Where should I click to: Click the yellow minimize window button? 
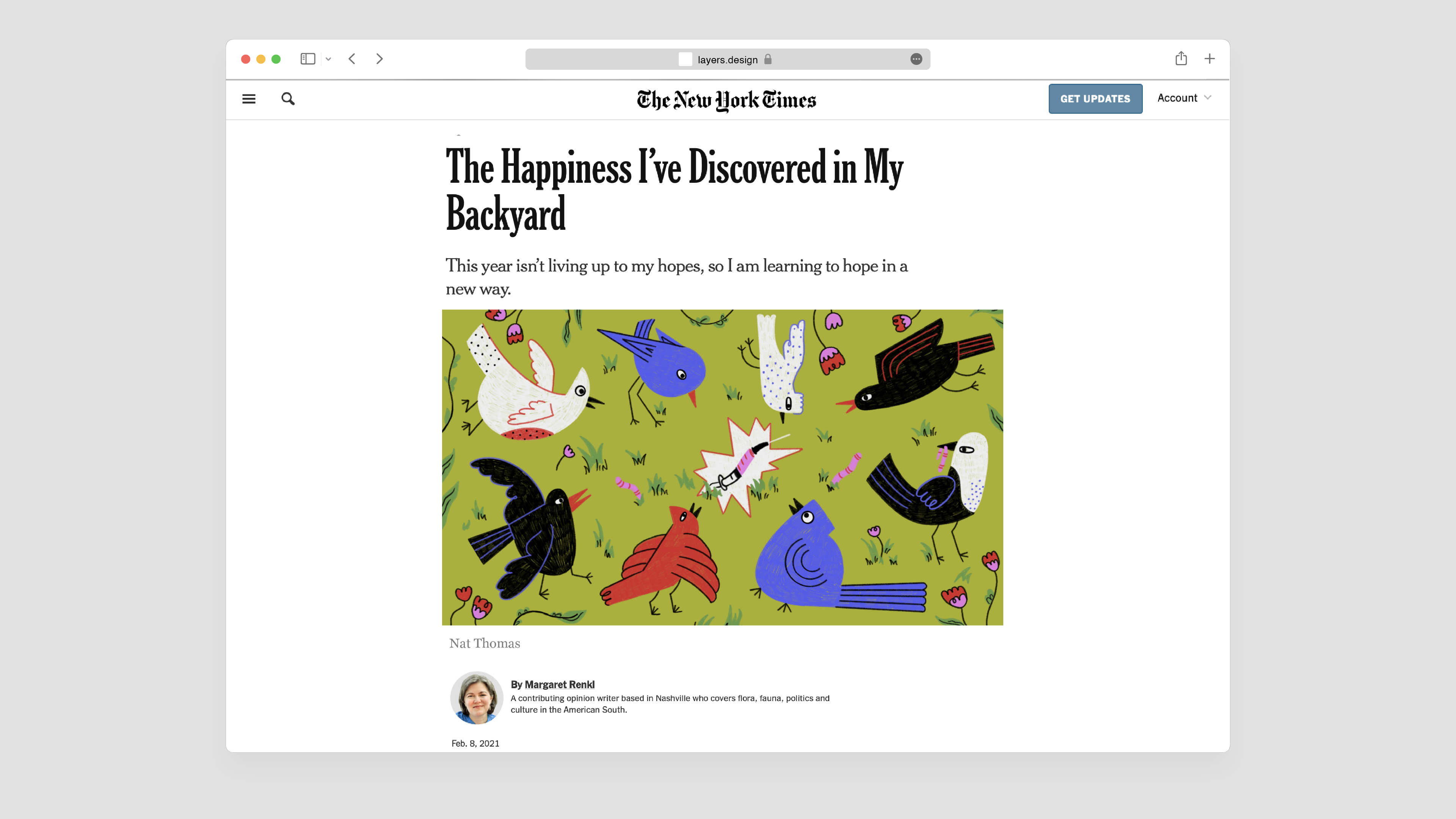pyautogui.click(x=260, y=59)
